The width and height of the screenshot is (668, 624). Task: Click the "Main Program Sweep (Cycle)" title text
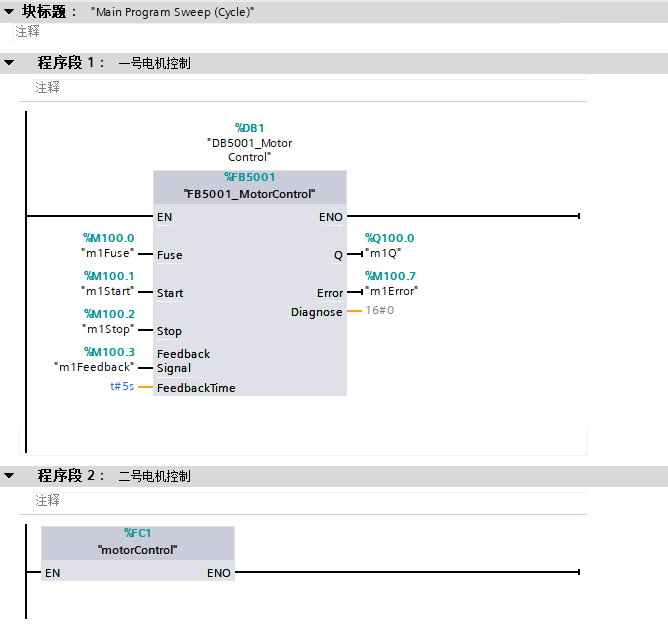172,13
